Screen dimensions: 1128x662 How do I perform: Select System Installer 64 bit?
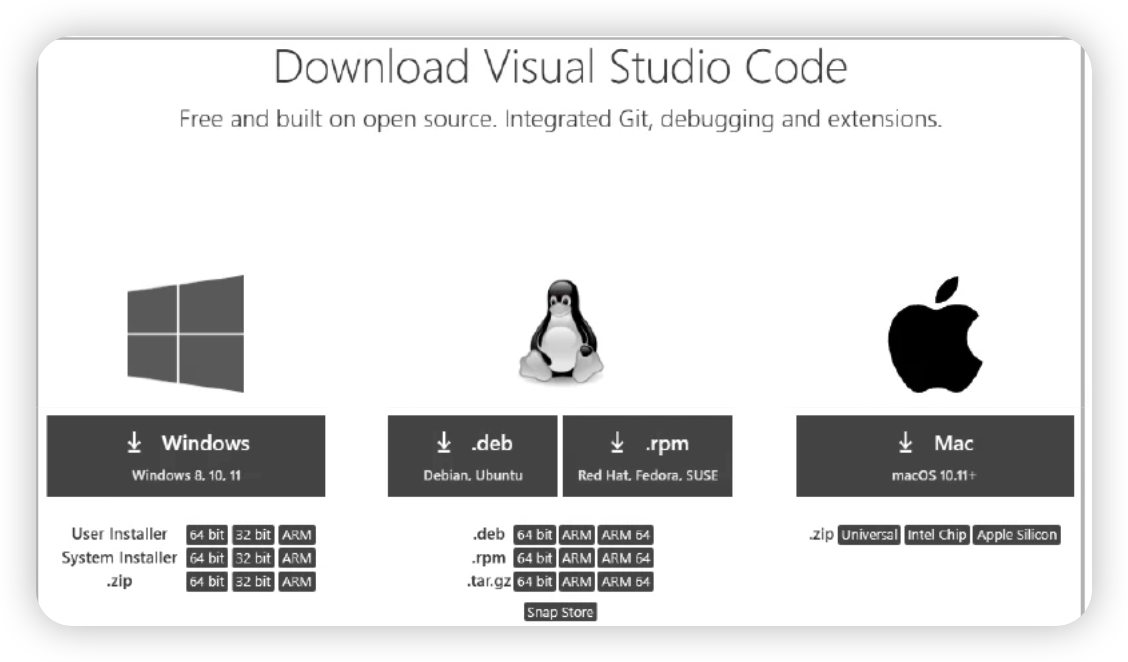pos(206,558)
